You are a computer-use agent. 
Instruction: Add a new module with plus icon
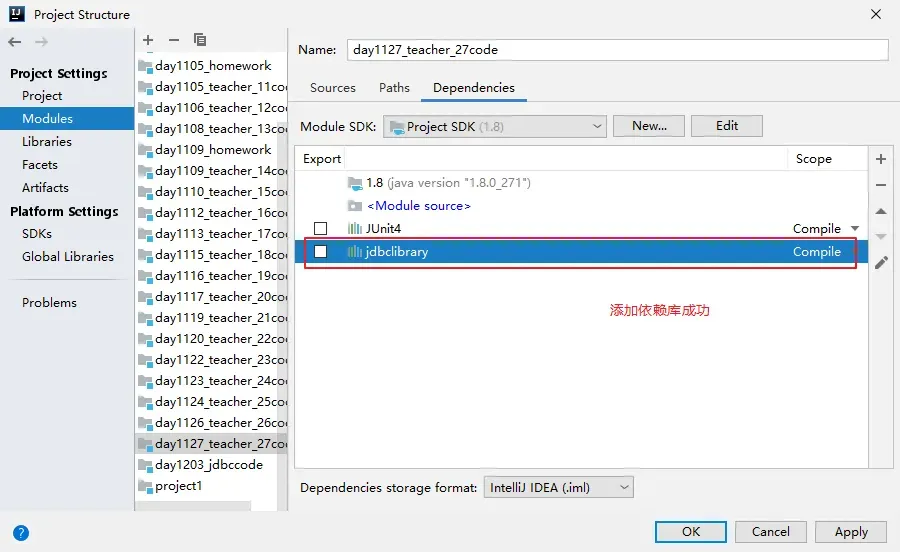point(148,40)
